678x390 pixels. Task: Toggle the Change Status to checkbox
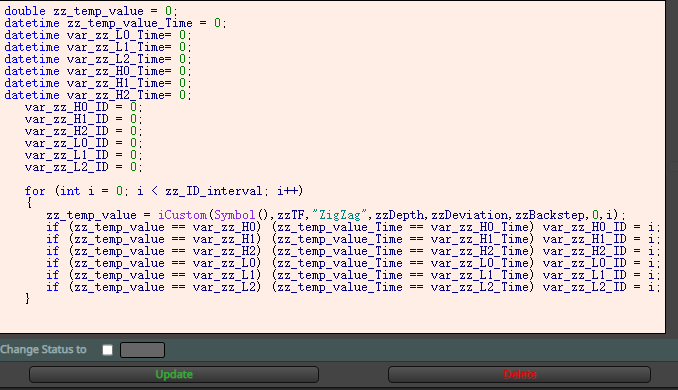(x=108, y=350)
